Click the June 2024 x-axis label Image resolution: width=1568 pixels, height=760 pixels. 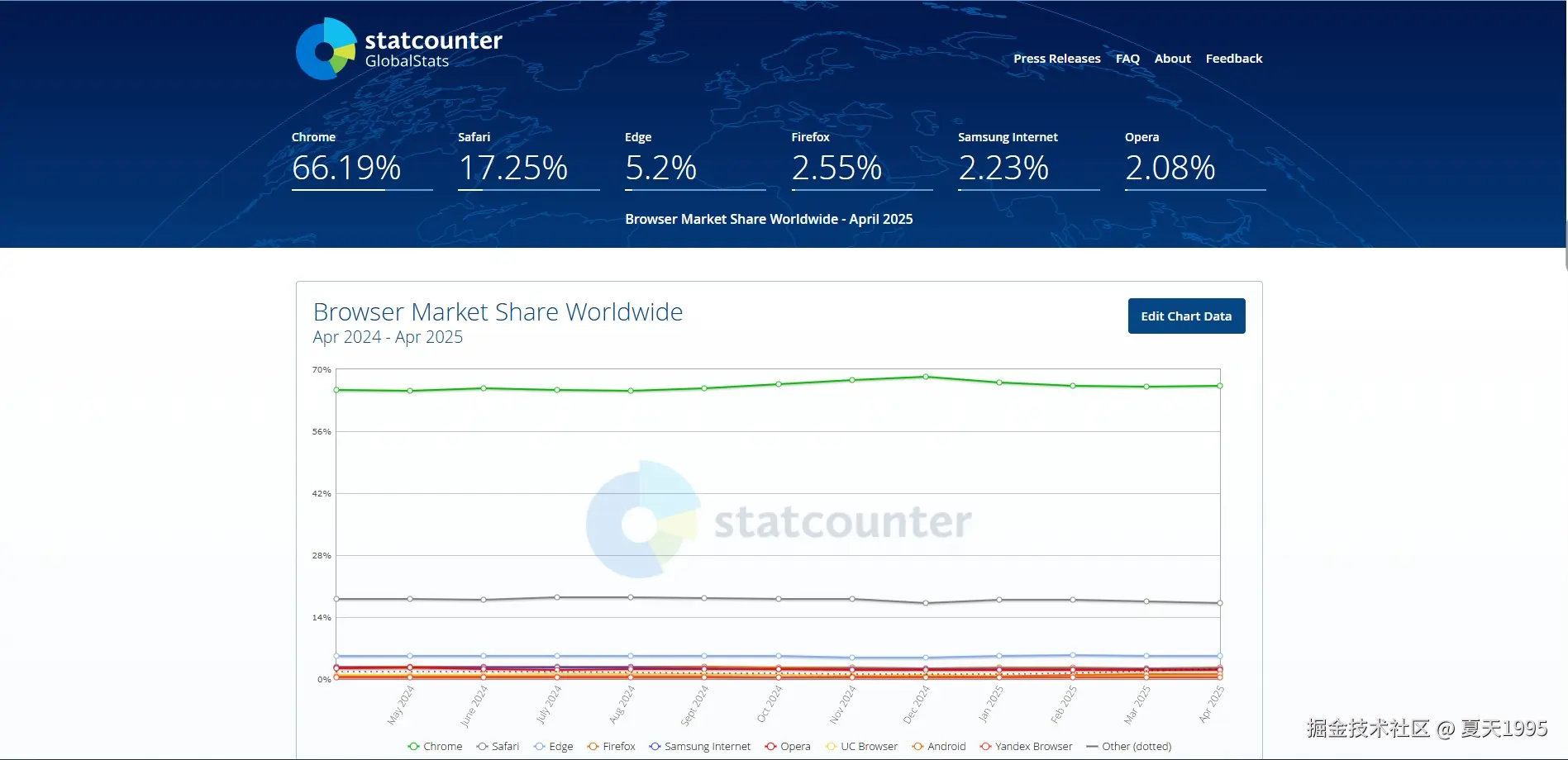click(x=474, y=705)
